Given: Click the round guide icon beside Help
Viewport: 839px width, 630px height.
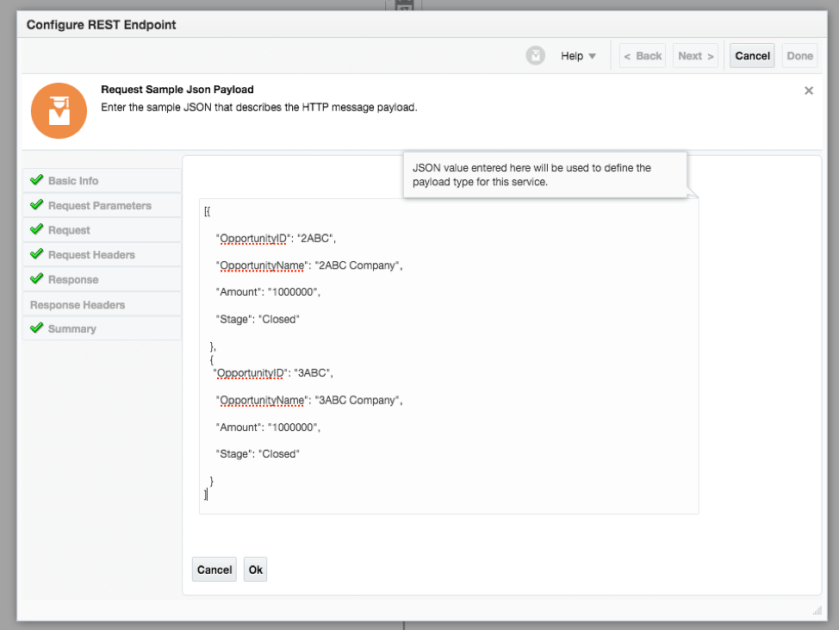Looking at the screenshot, I should pyautogui.click(x=536, y=56).
